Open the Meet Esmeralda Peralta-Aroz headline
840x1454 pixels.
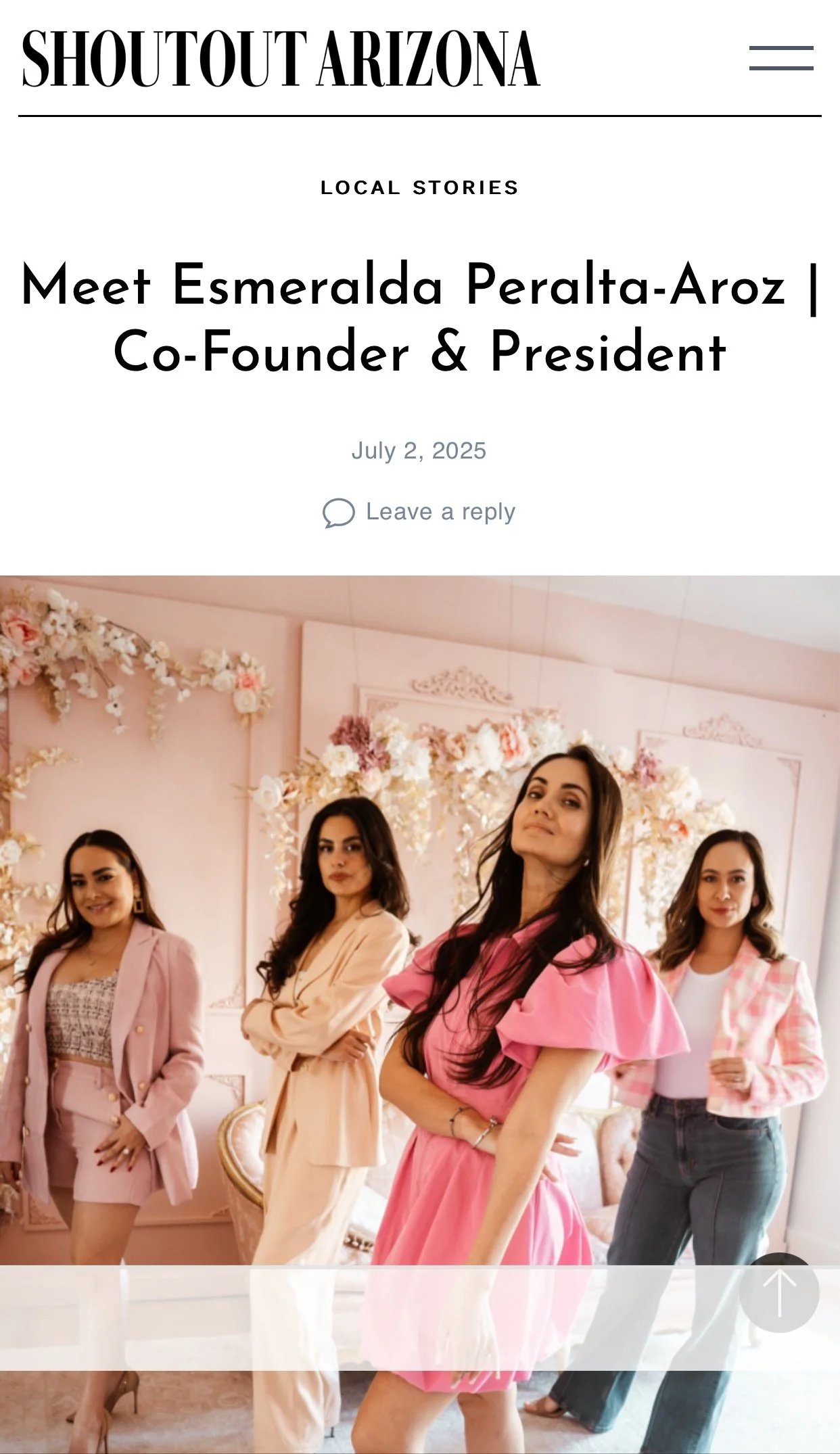tap(419, 319)
